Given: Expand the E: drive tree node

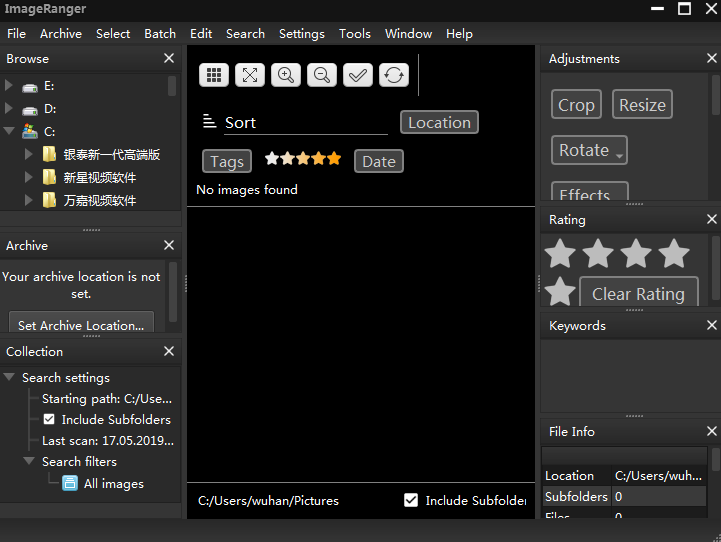Looking at the screenshot, I should tap(10, 86).
